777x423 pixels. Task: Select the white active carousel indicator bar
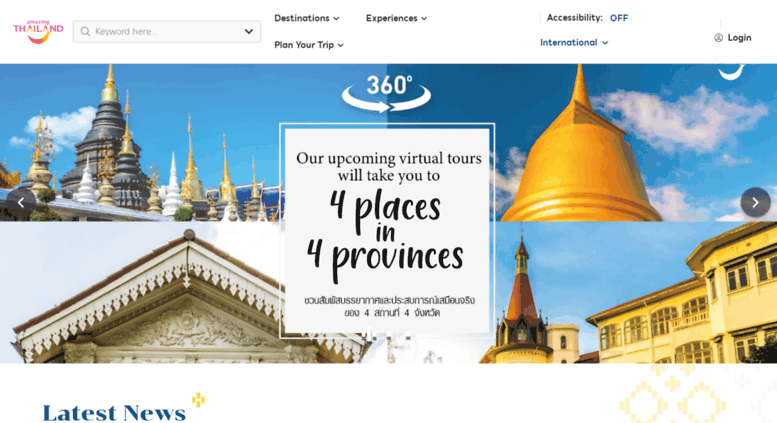[x=368, y=335]
